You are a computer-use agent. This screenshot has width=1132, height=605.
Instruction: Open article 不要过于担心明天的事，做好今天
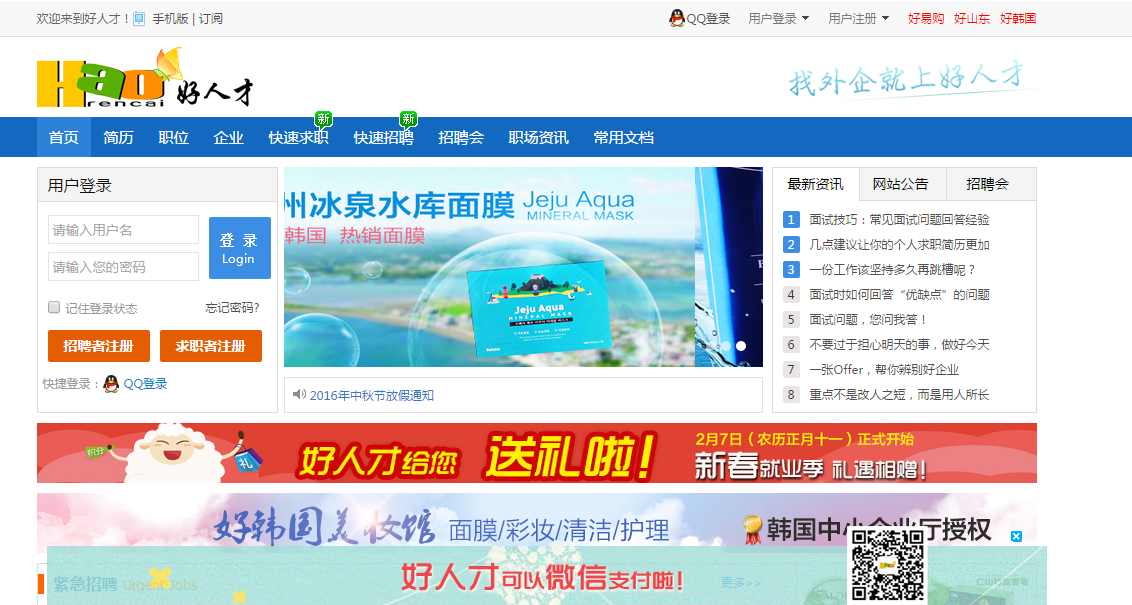pyautogui.click(x=900, y=344)
